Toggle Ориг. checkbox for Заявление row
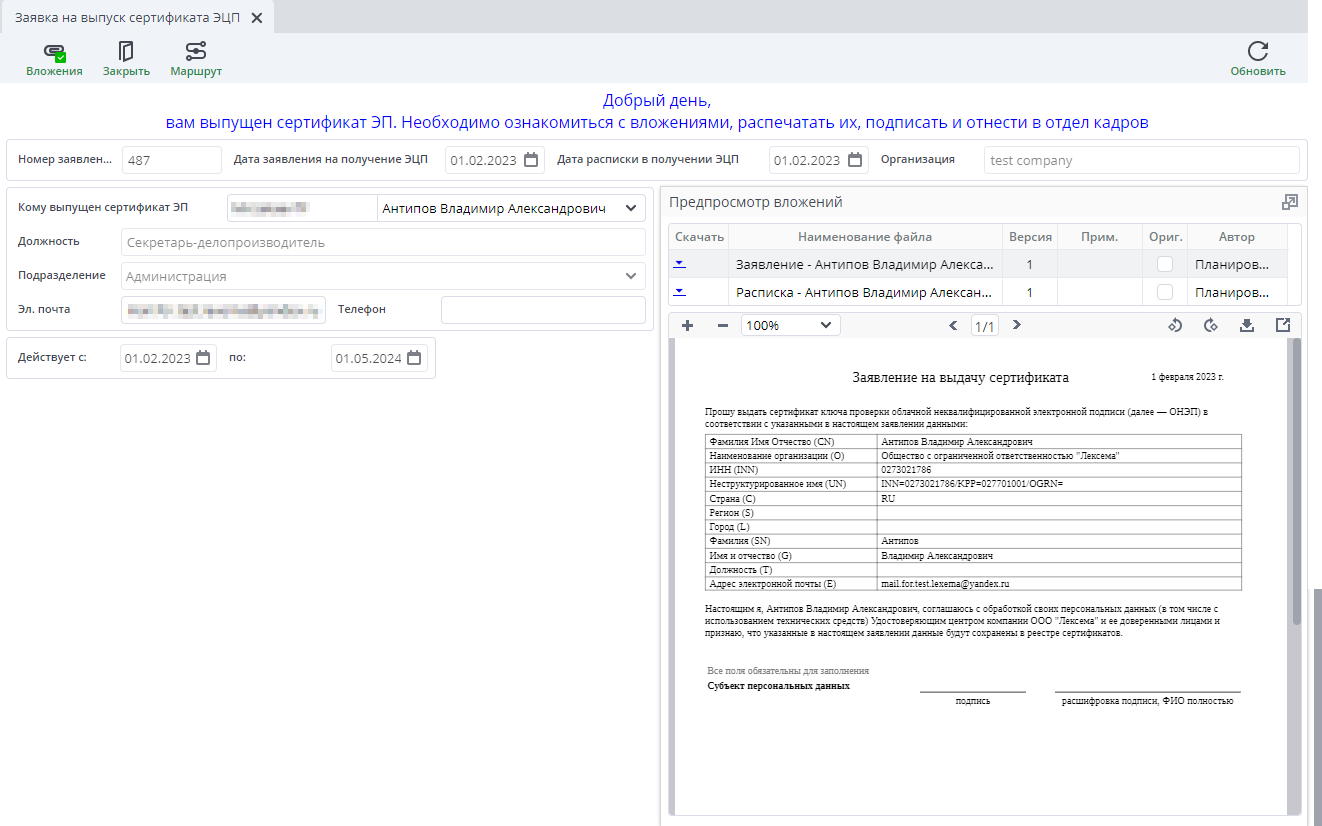Image resolution: width=1322 pixels, height=826 pixels. pos(1165,264)
